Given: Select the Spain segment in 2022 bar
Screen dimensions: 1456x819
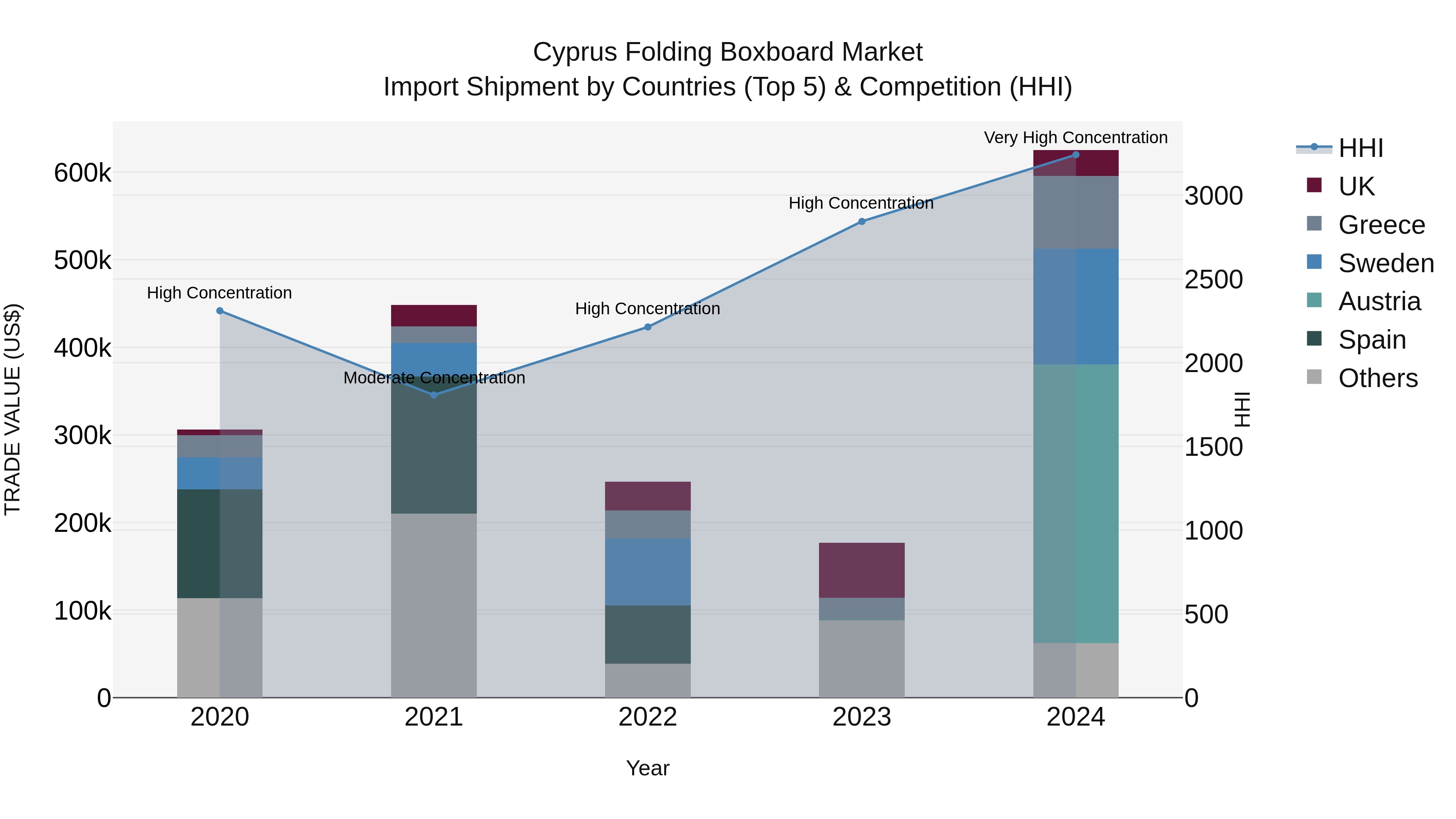Looking at the screenshot, I should click(648, 635).
